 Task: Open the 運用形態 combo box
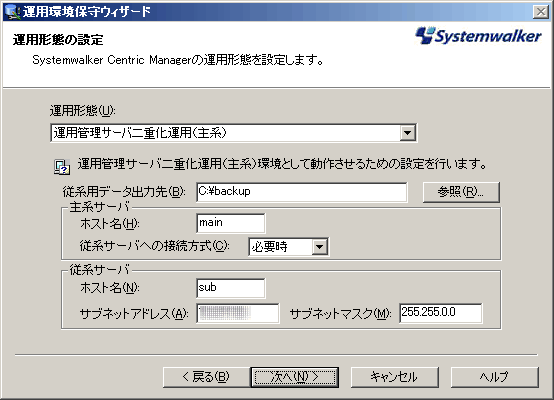click(x=233, y=133)
